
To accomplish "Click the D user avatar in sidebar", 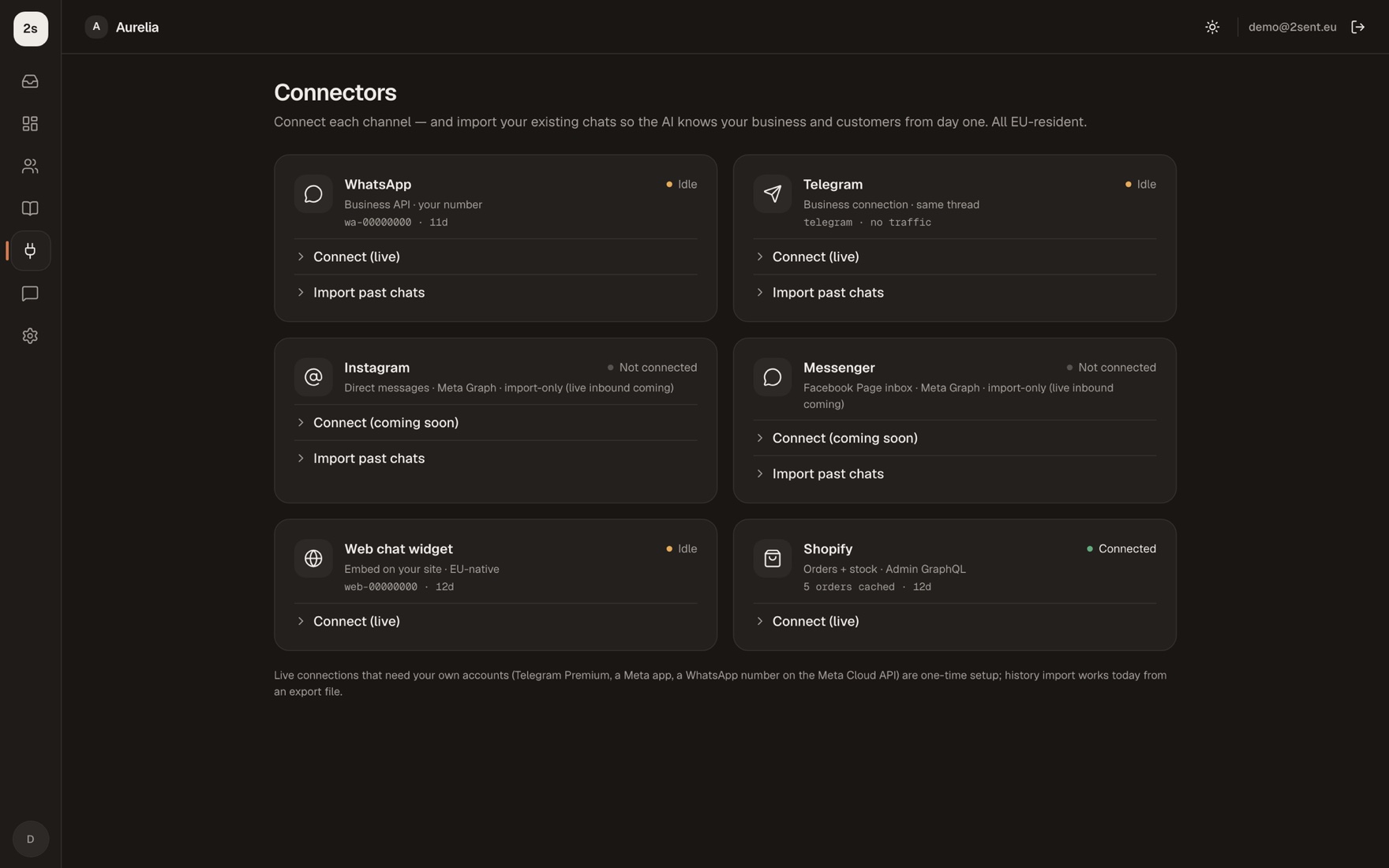I will pos(31,839).
